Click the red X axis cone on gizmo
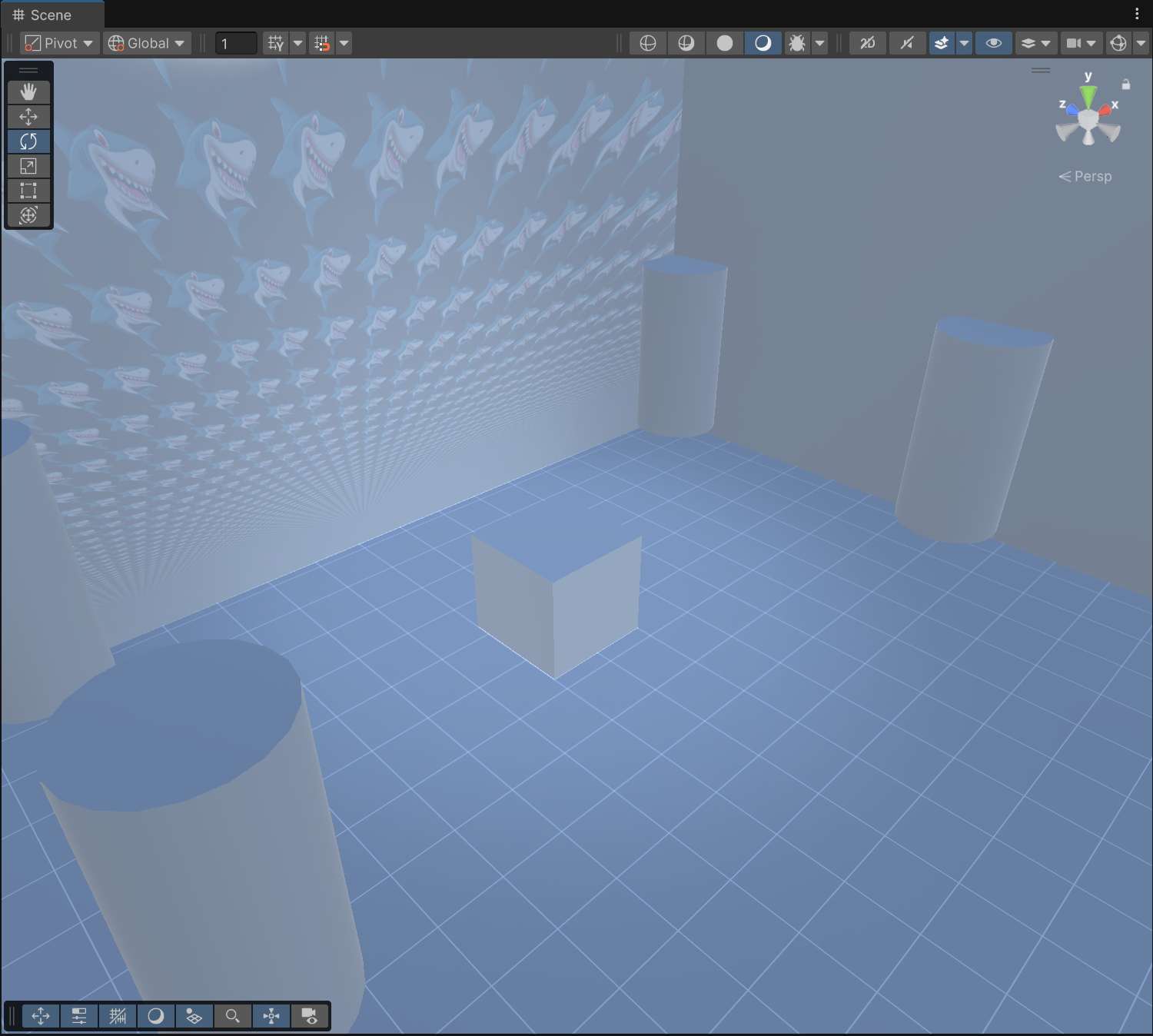1153x1036 pixels. click(1105, 111)
